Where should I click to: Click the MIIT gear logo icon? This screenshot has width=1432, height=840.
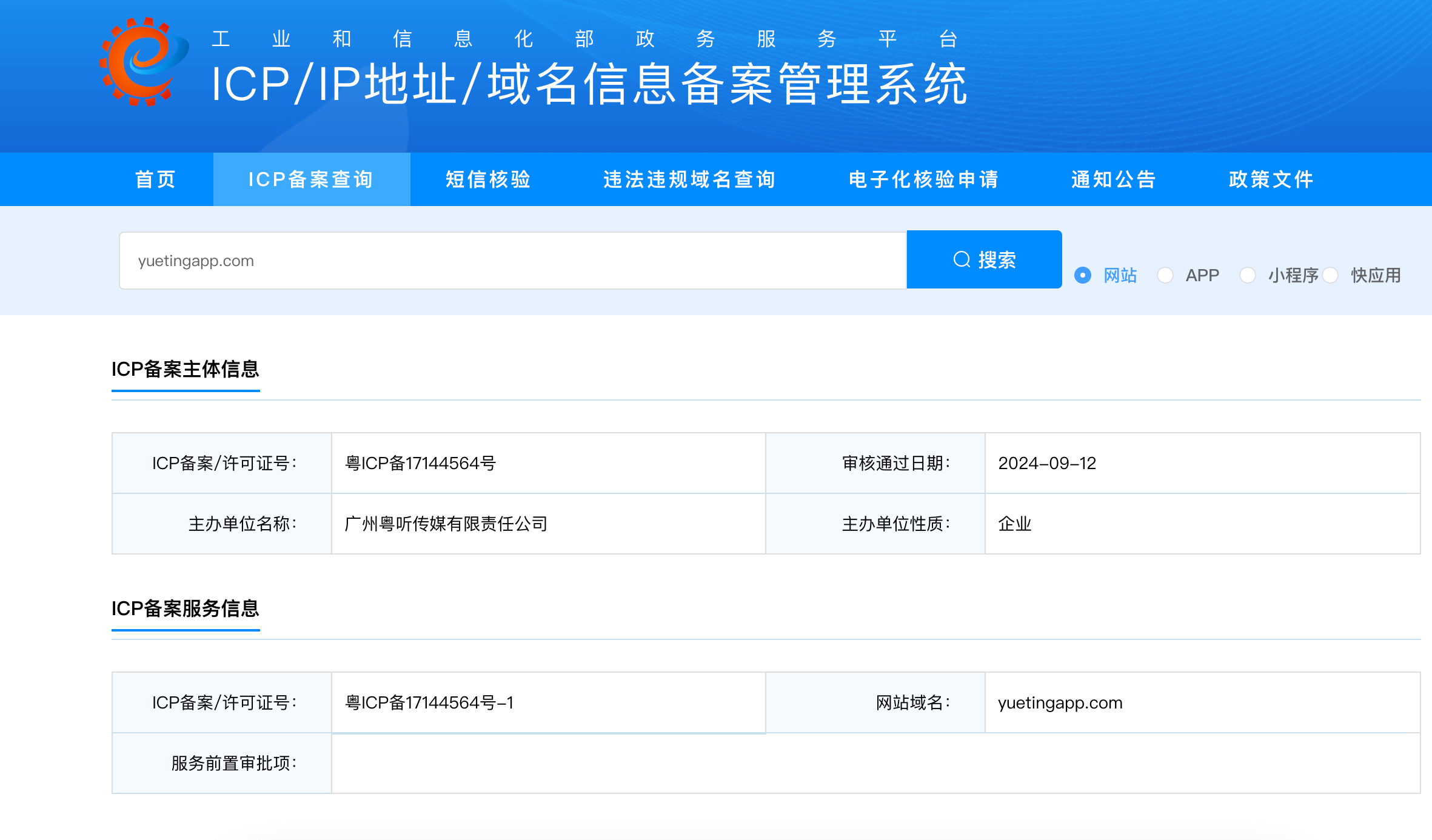[144, 61]
